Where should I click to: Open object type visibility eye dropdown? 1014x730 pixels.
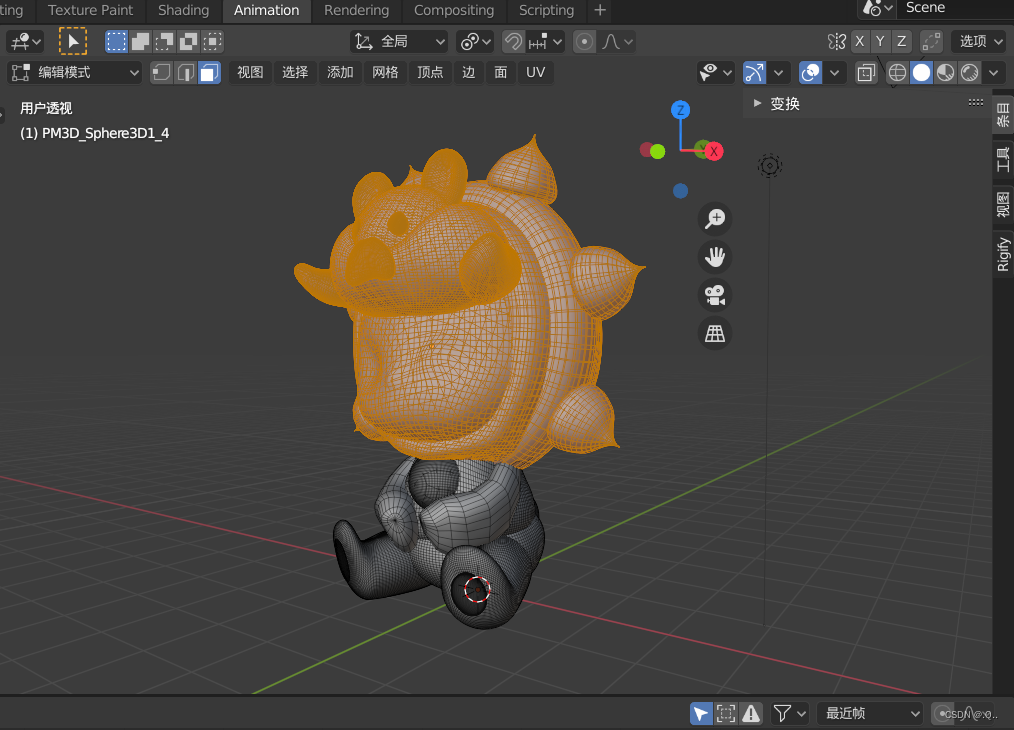[715, 72]
